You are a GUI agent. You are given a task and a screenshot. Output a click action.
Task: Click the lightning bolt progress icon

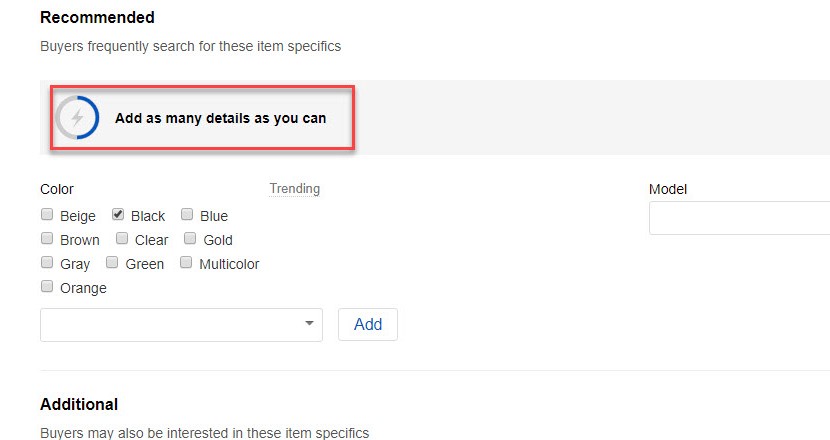pos(77,118)
